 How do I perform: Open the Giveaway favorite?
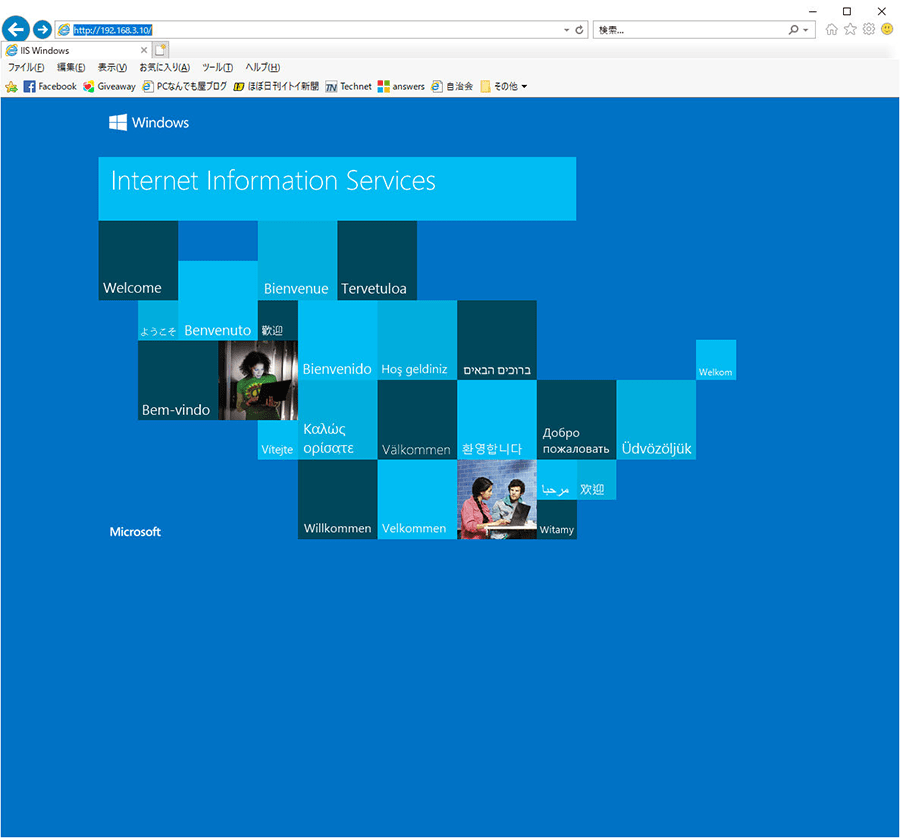(109, 87)
